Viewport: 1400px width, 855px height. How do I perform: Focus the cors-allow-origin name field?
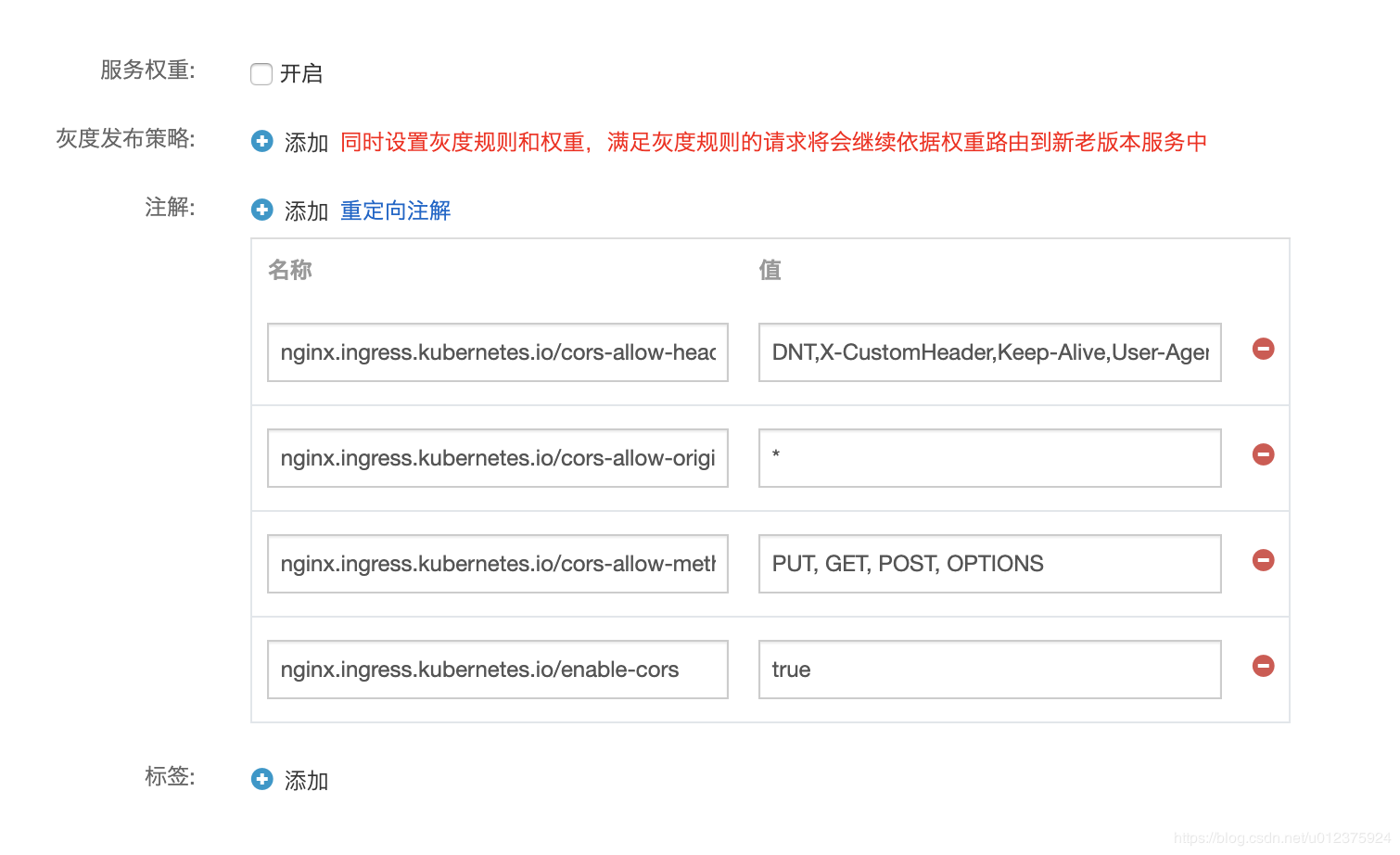click(498, 458)
